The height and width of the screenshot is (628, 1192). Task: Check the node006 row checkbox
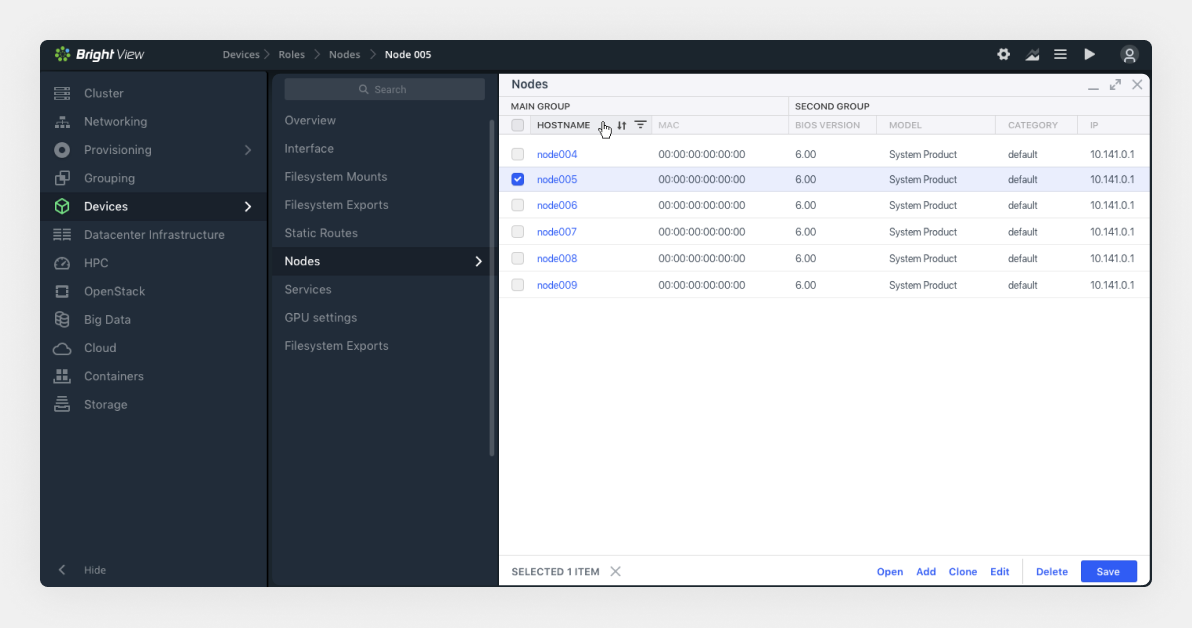click(518, 205)
